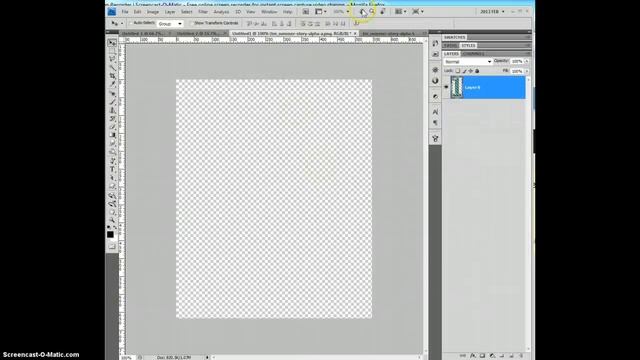Toggle Lock position

[471, 71]
